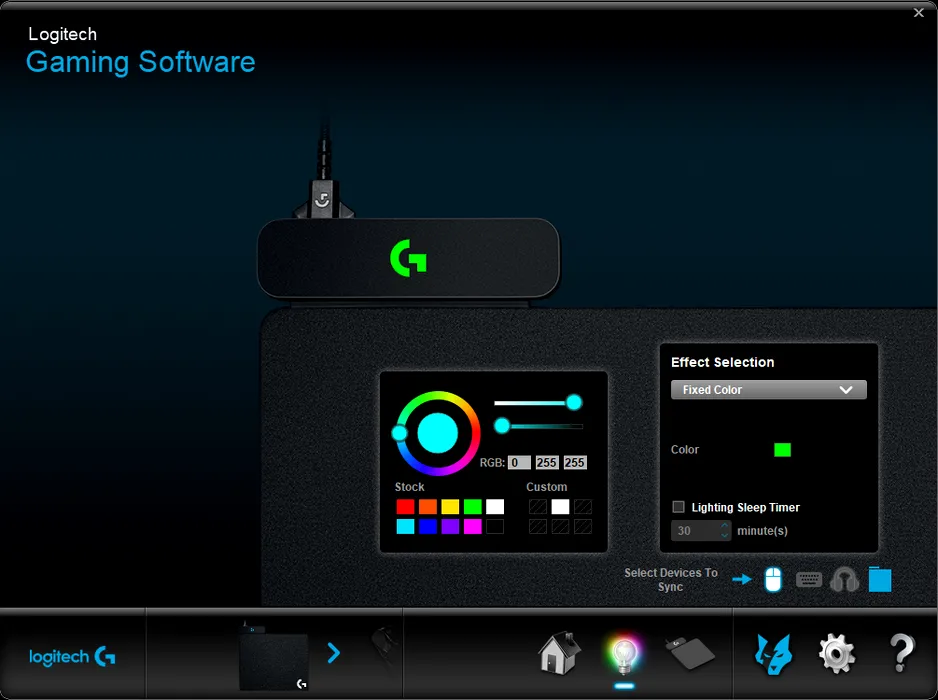Select the Lighting Settings bulb icon
Viewport: 938px width, 700px height.
coord(622,653)
